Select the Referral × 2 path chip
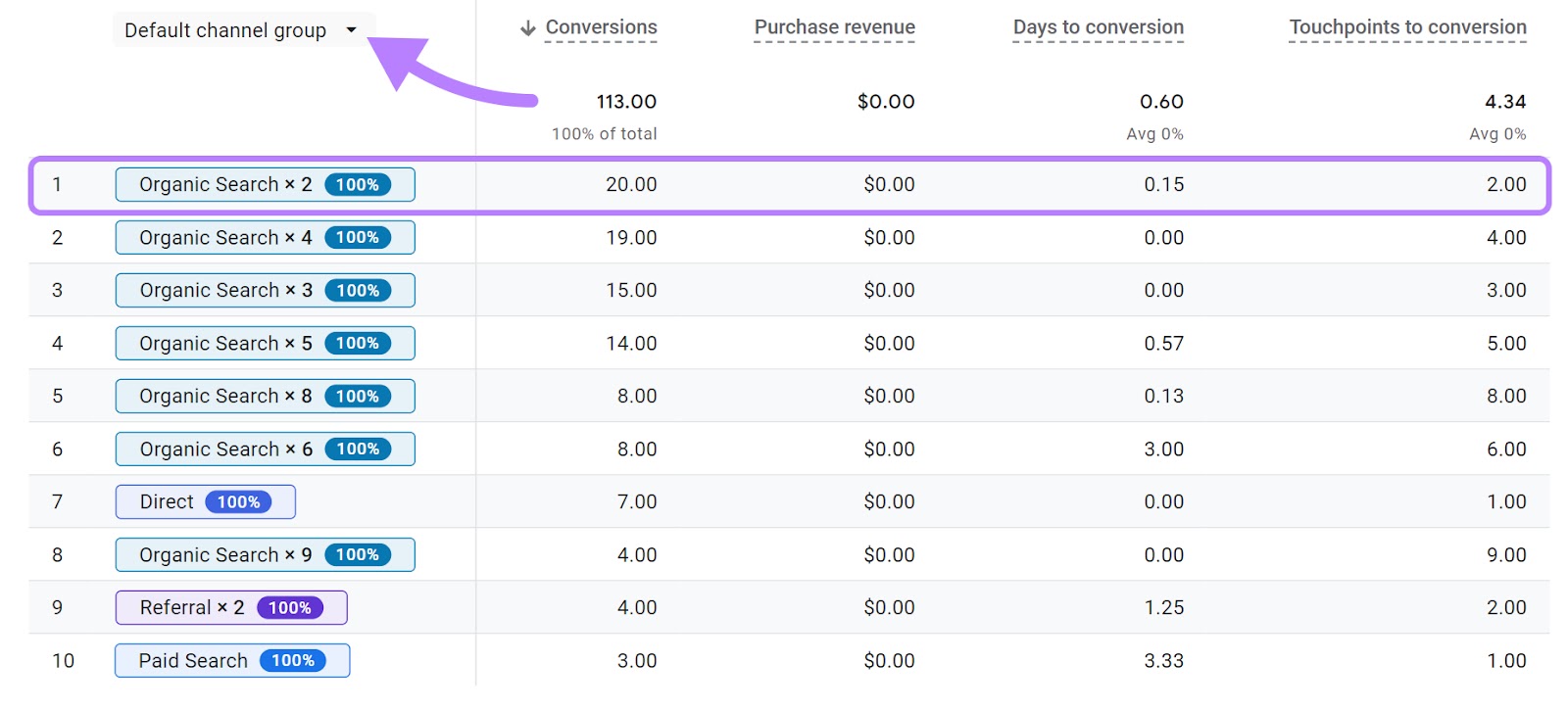This screenshot has height=710, width=1568. pos(191,607)
